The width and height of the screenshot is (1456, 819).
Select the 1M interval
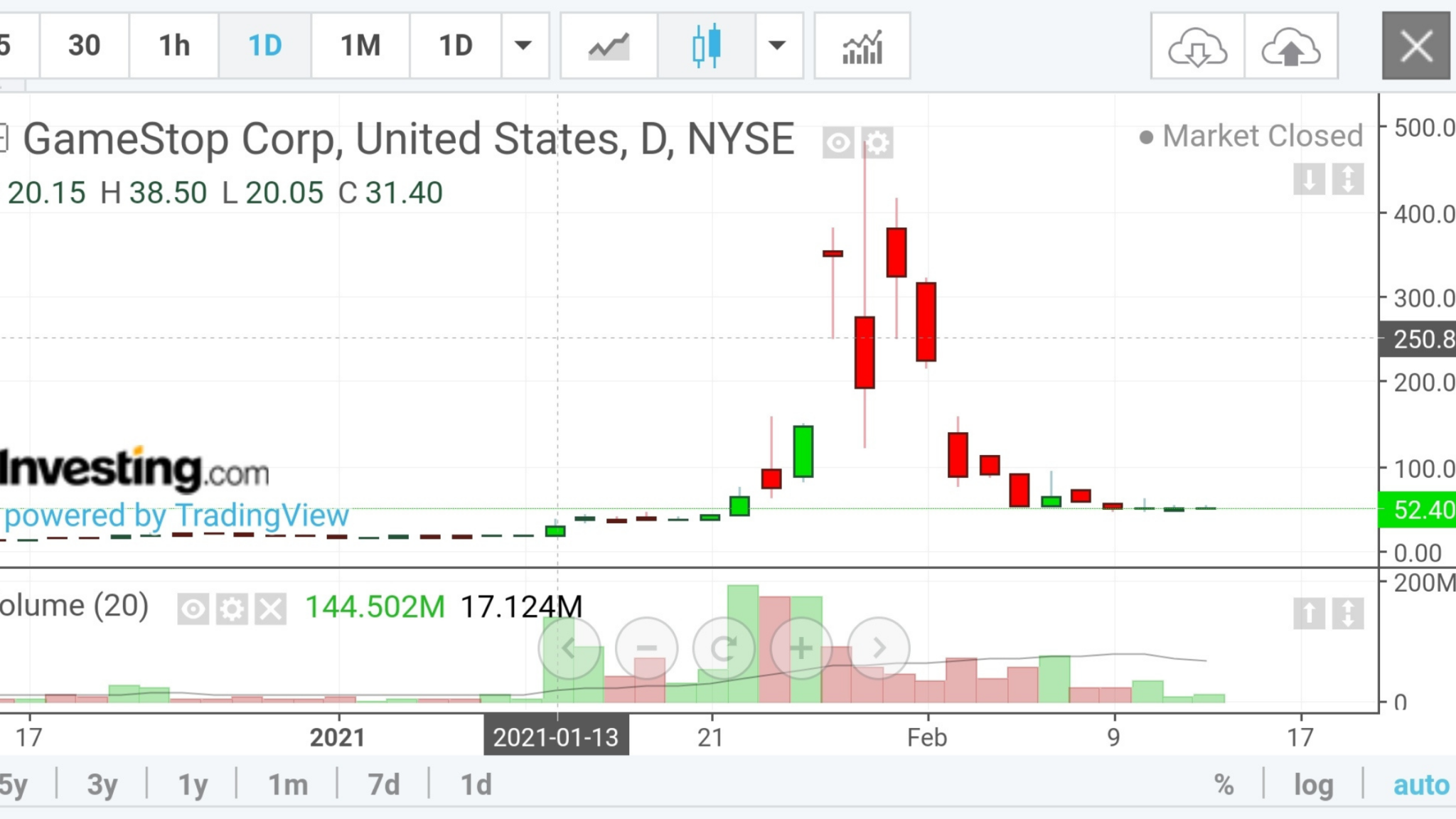pos(360,45)
